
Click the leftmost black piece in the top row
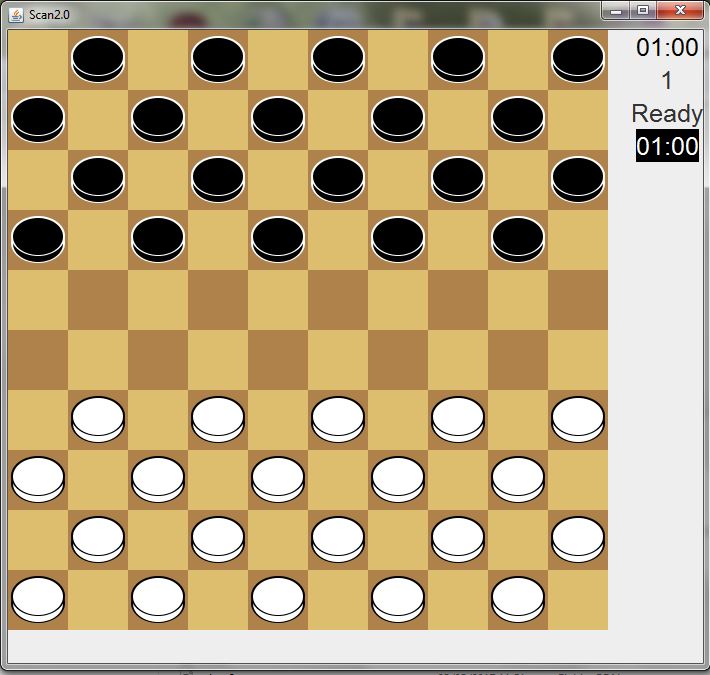point(98,59)
